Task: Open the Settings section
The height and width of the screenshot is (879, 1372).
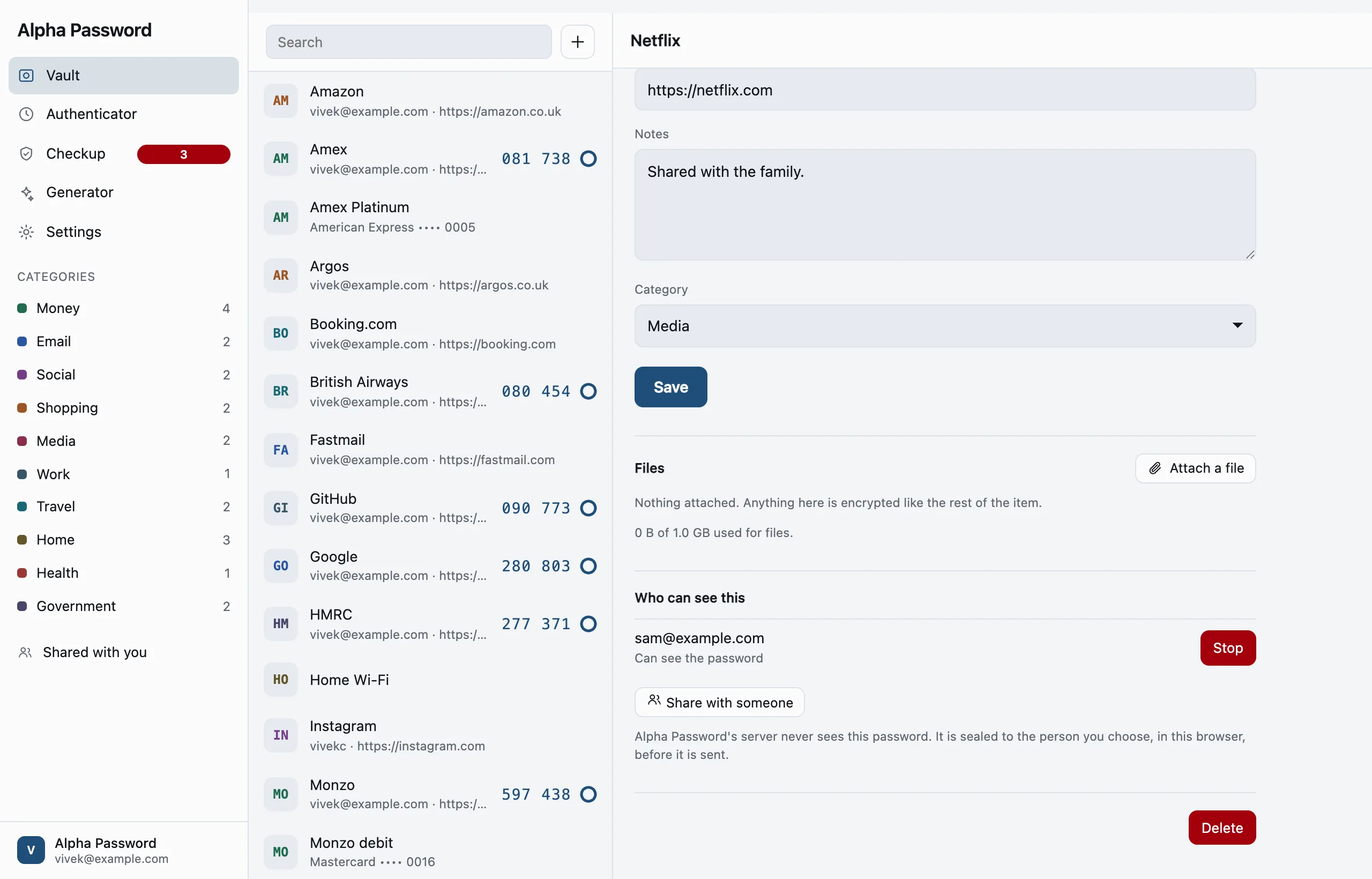Action: [124, 232]
